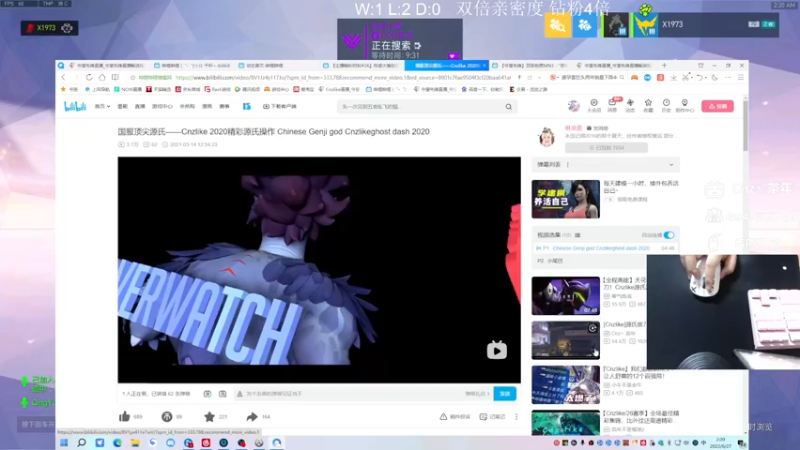
Task: Switch to the active Cnzlike 2020 tab
Action: pyautogui.click(x=446, y=65)
